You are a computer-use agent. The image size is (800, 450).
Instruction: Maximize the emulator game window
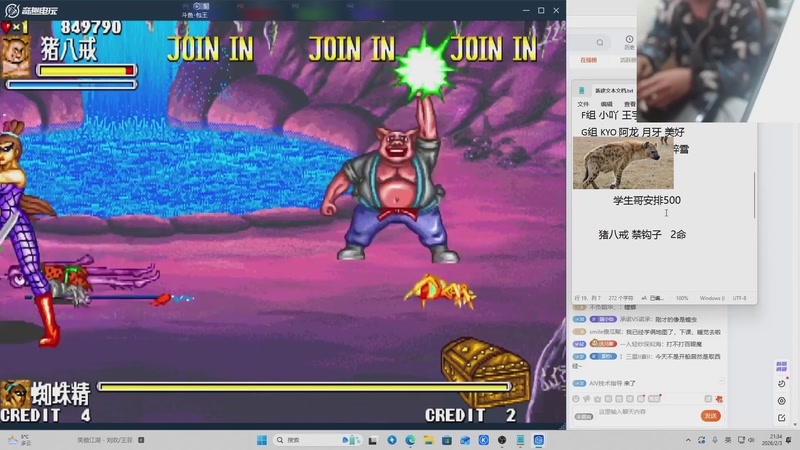click(541, 10)
